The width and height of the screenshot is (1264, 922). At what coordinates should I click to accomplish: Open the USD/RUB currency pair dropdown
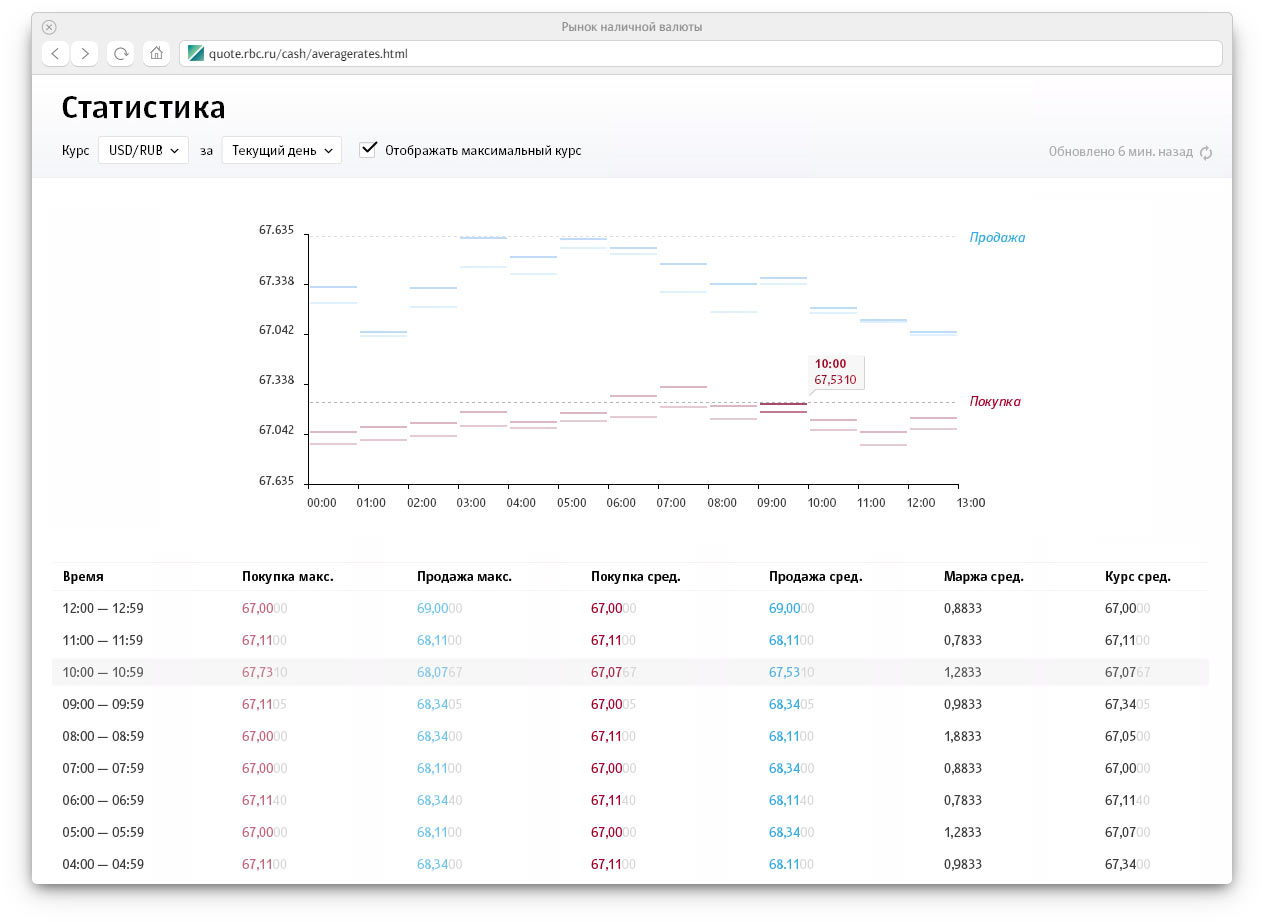143,150
